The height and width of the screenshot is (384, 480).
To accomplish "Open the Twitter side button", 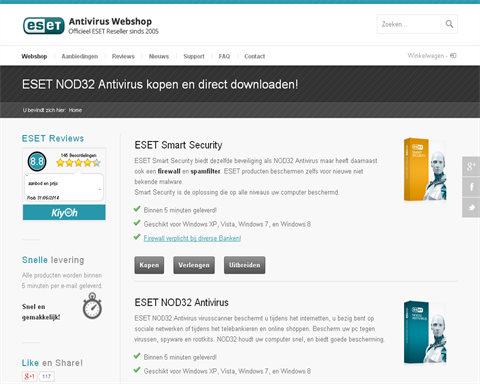I will [471, 208].
